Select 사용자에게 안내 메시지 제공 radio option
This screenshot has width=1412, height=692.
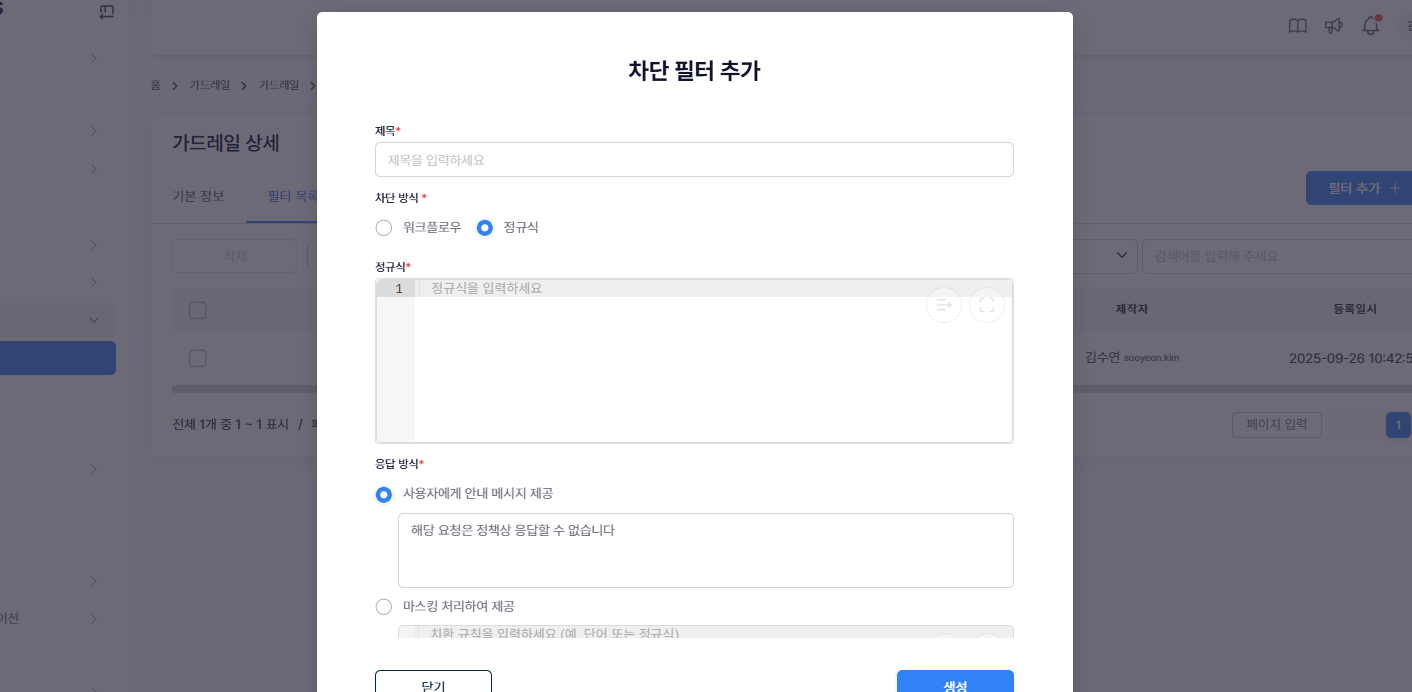pyautogui.click(x=384, y=494)
